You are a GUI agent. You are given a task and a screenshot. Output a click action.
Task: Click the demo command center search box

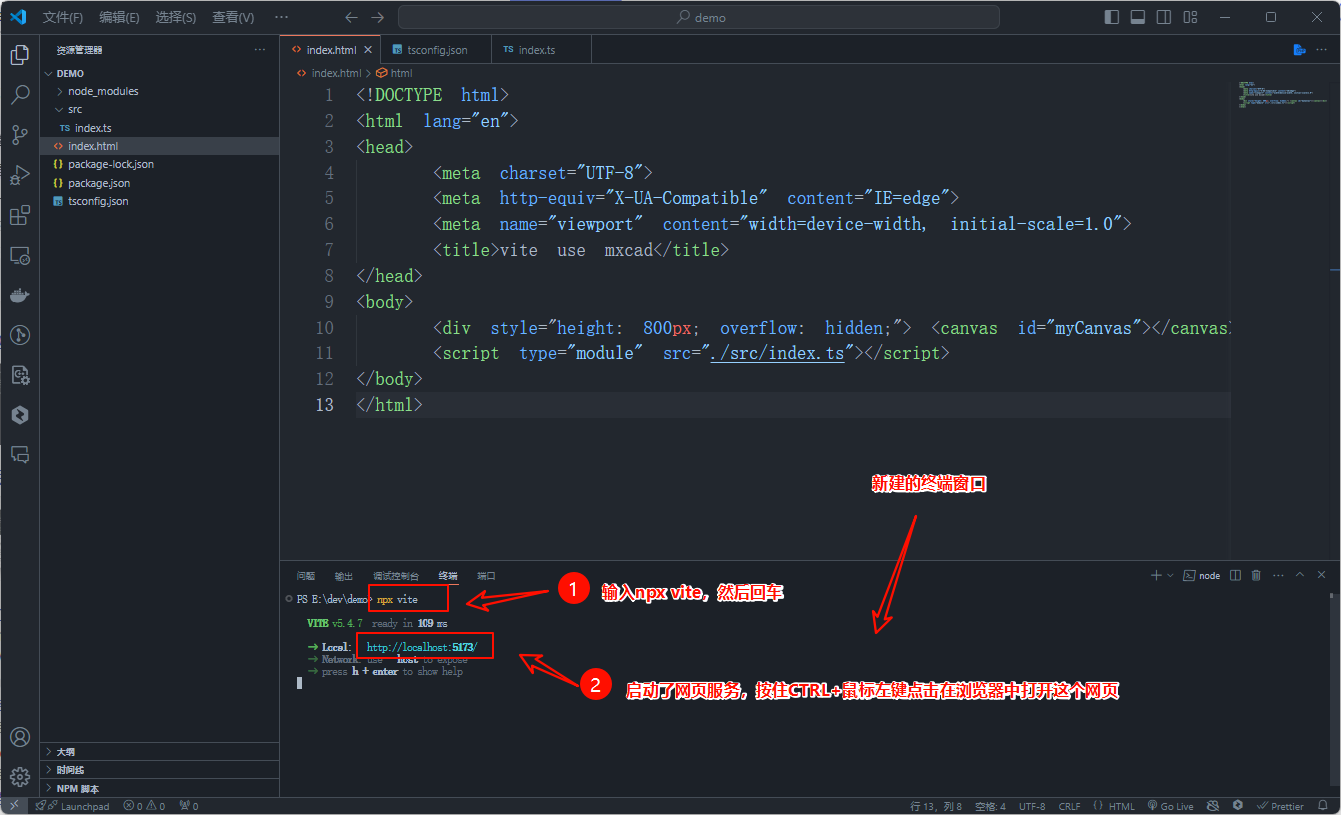coord(698,17)
